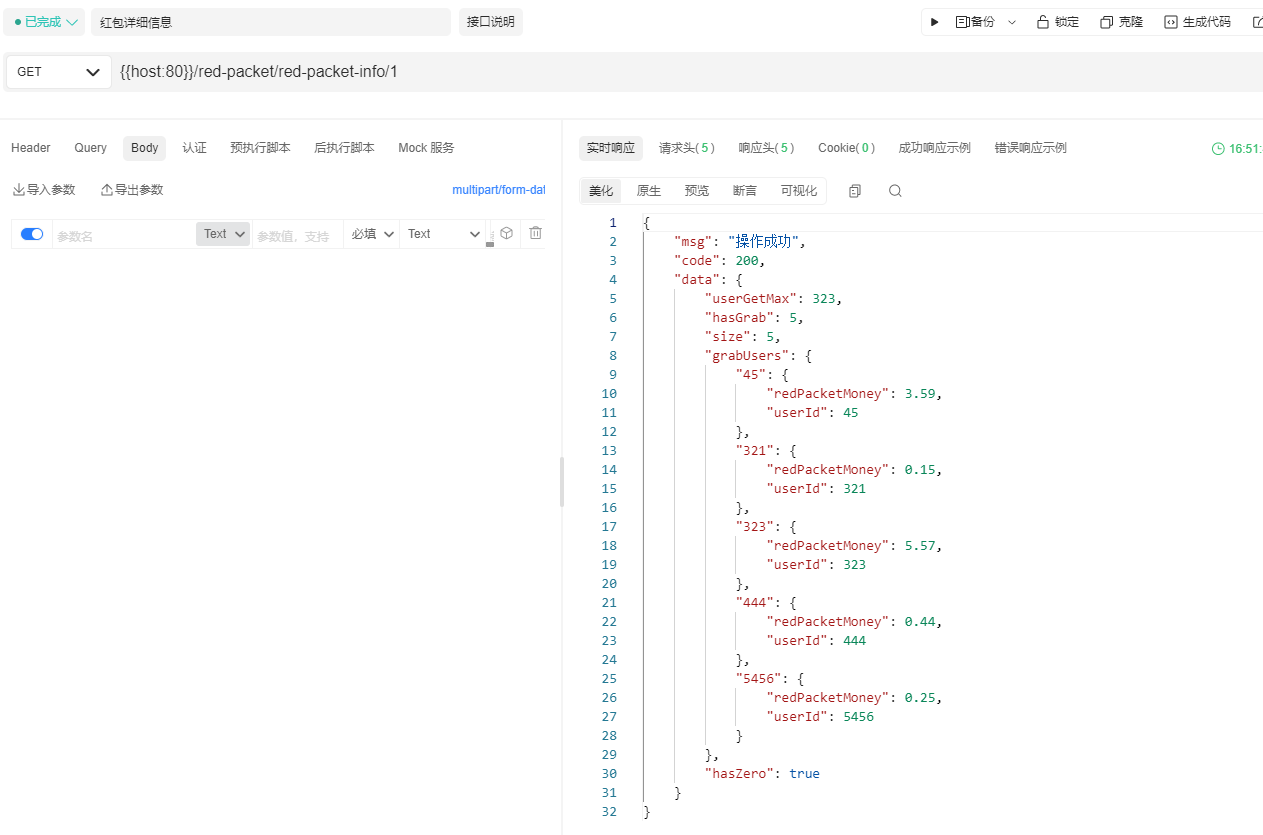Click the clock time icon showing 16:51
This screenshot has width=1263, height=835.
1218,149
